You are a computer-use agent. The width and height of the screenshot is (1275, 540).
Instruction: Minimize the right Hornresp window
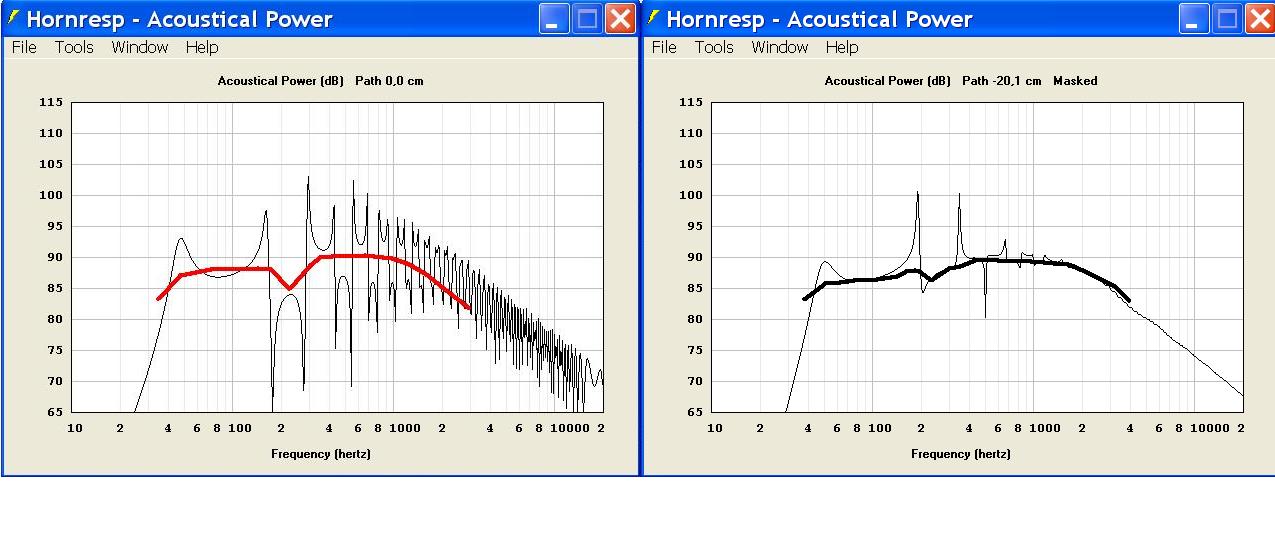tap(1195, 18)
